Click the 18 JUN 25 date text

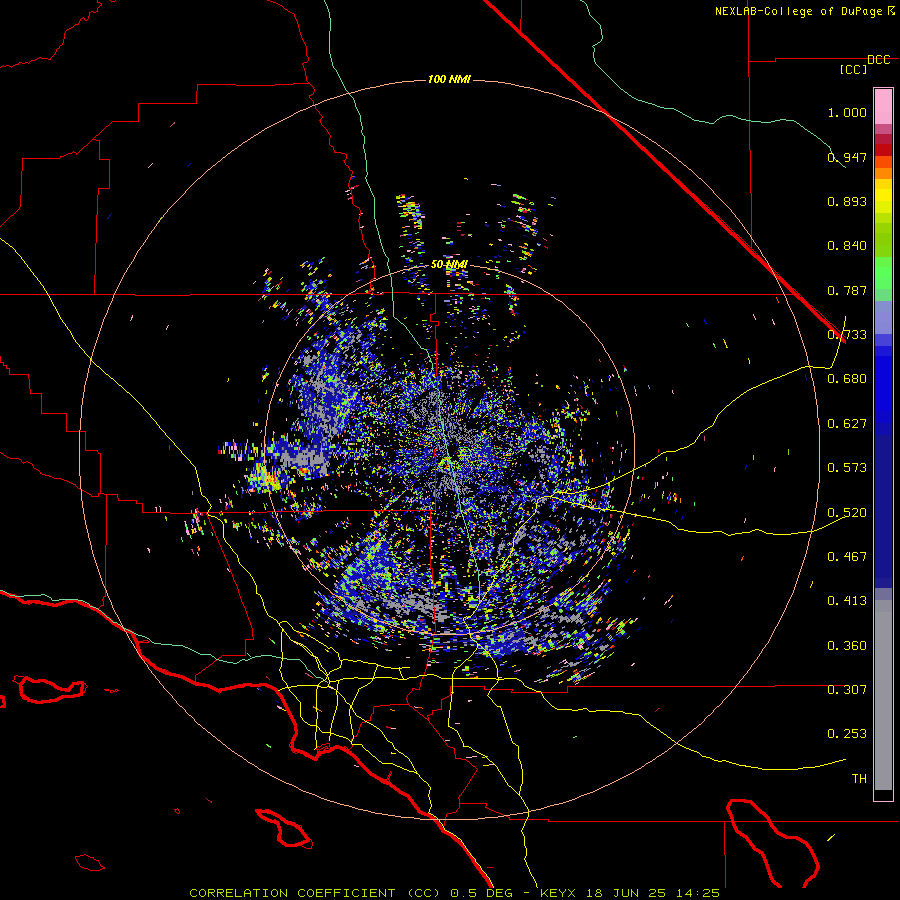point(626,893)
